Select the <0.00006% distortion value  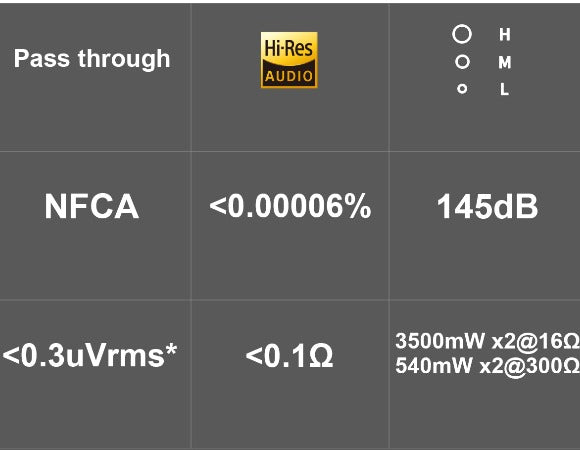290,206
